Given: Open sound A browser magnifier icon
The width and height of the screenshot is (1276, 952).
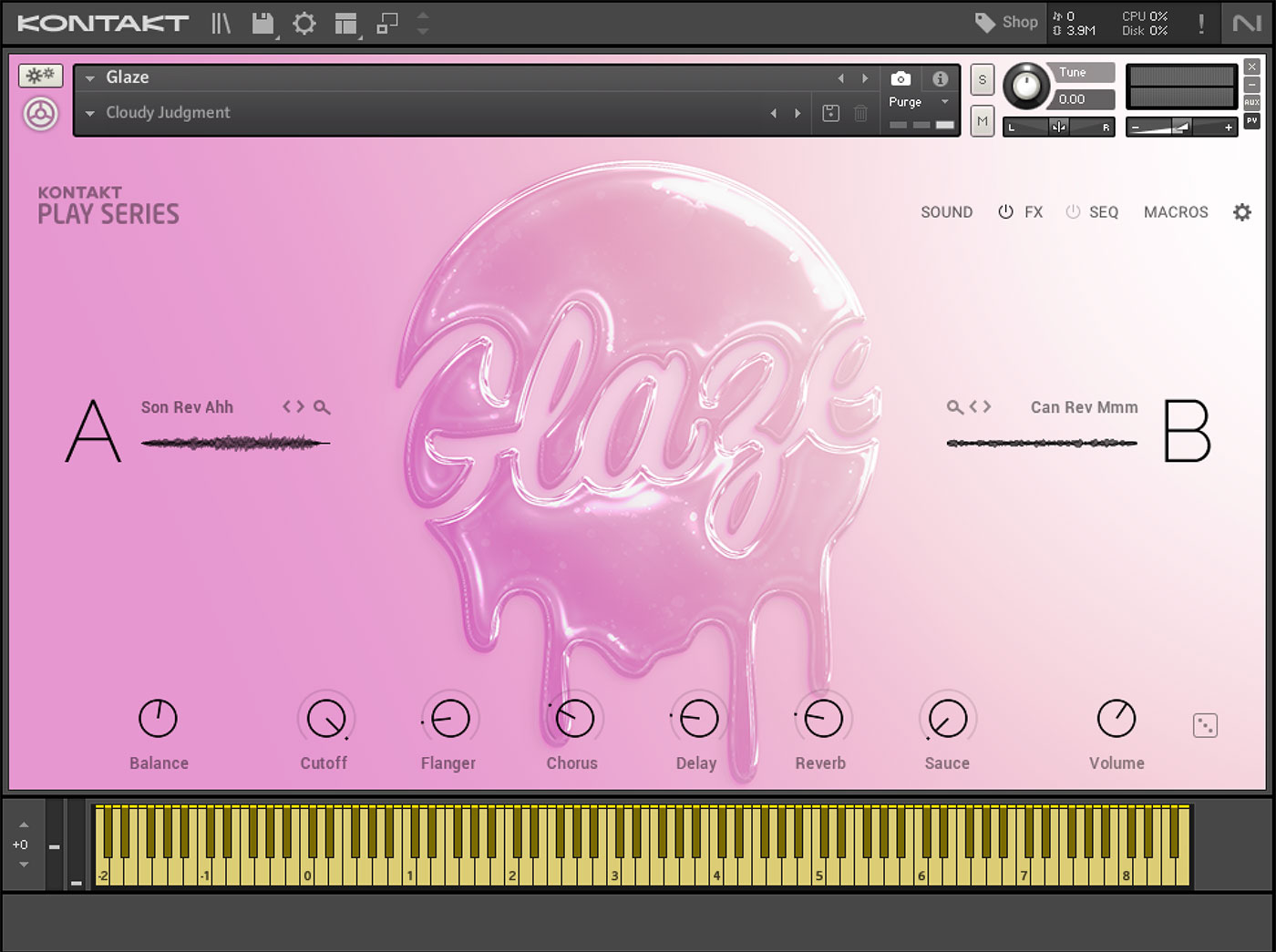Looking at the screenshot, I should [x=322, y=407].
